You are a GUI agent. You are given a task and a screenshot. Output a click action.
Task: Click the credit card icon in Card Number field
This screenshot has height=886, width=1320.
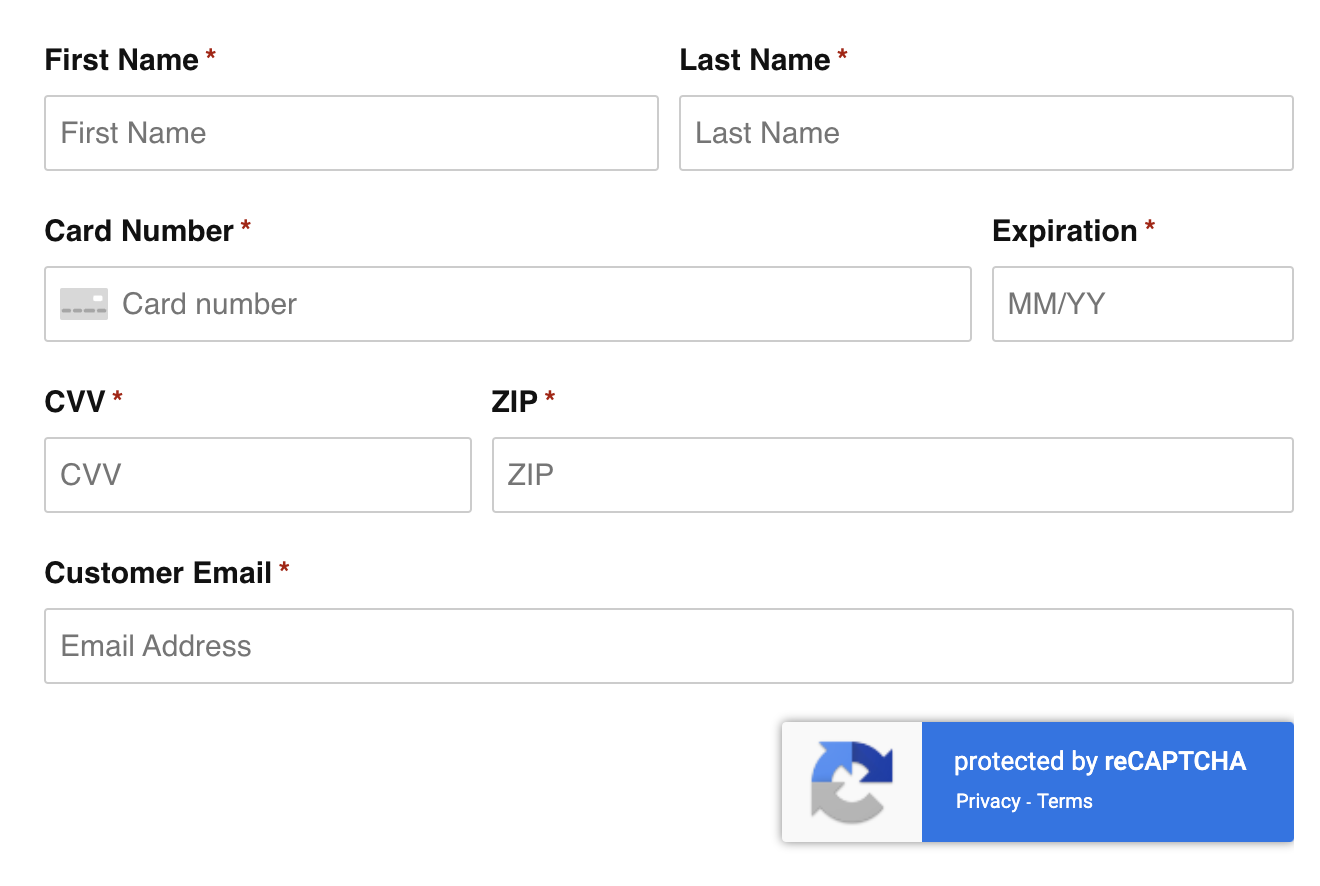coord(84,304)
